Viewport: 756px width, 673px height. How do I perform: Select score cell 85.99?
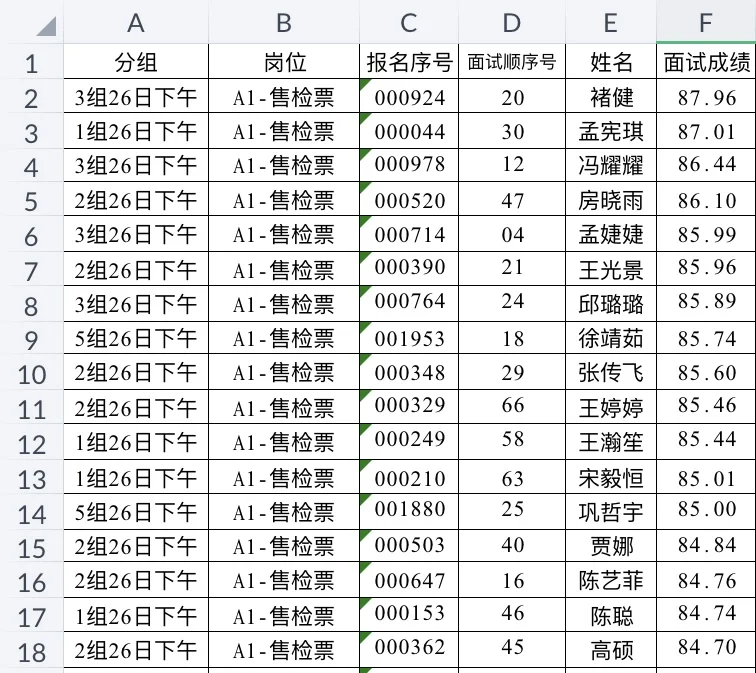point(706,233)
